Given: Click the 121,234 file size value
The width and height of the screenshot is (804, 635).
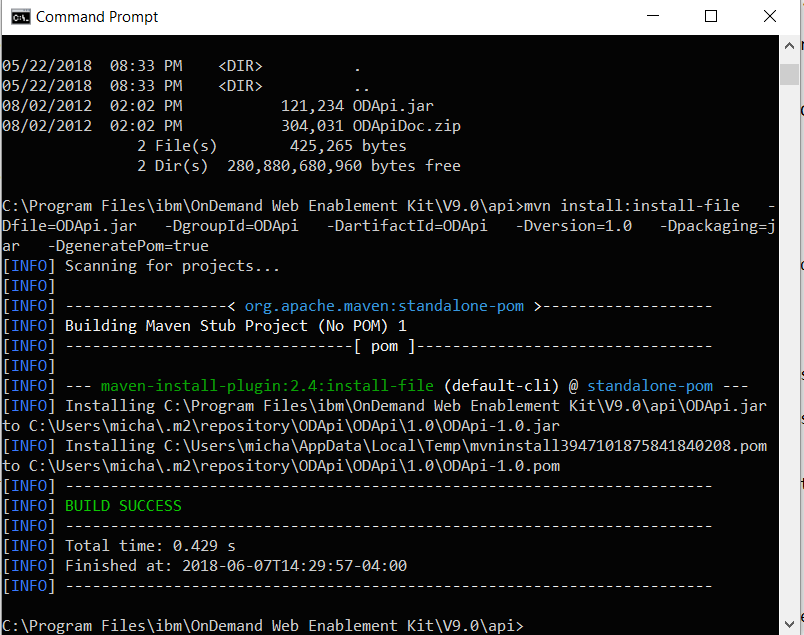Looking at the screenshot, I should pos(312,106).
